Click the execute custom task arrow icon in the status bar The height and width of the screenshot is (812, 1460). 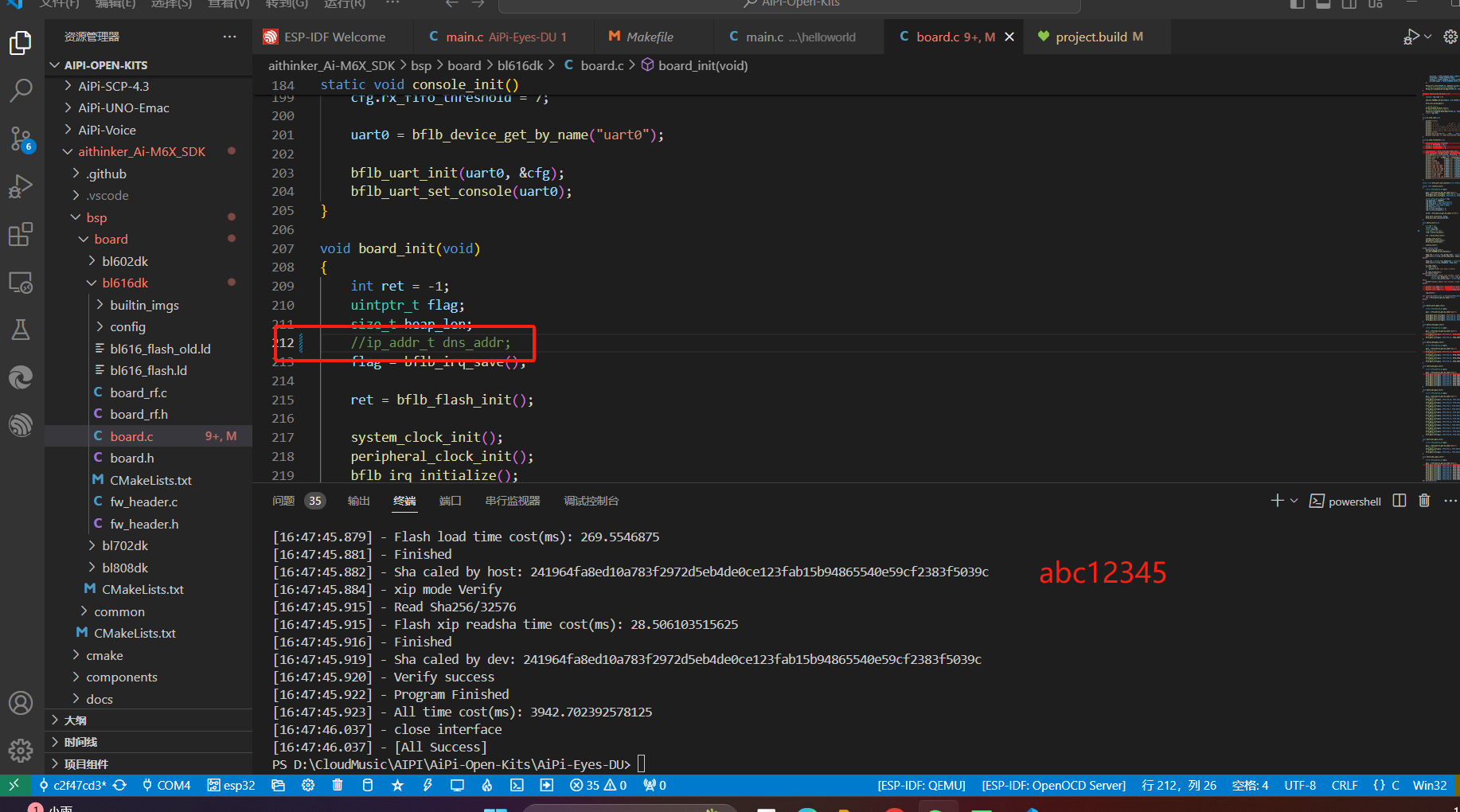pyautogui.click(x=547, y=785)
